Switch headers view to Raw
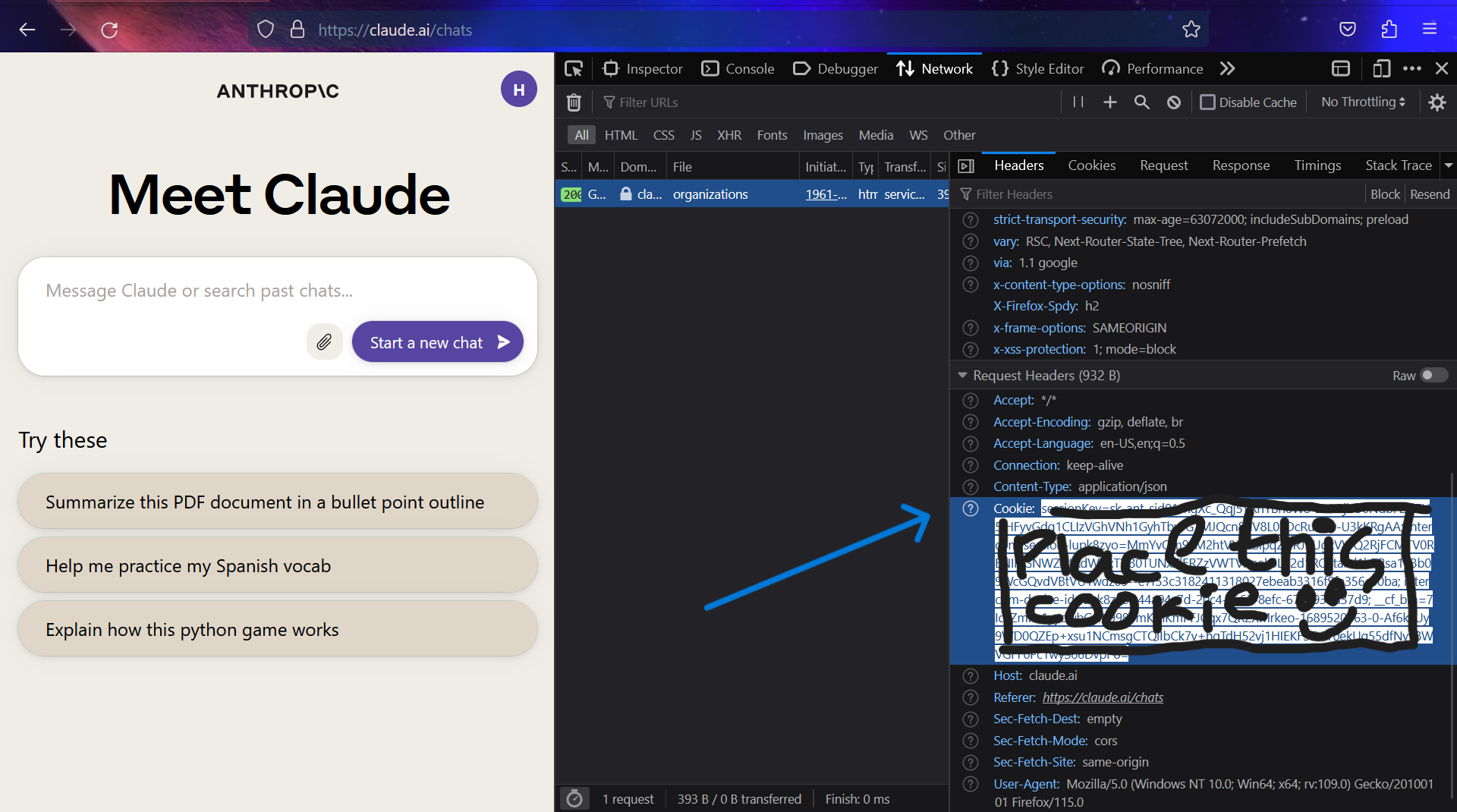Screen dimensions: 1457x812 (1433, 375)
